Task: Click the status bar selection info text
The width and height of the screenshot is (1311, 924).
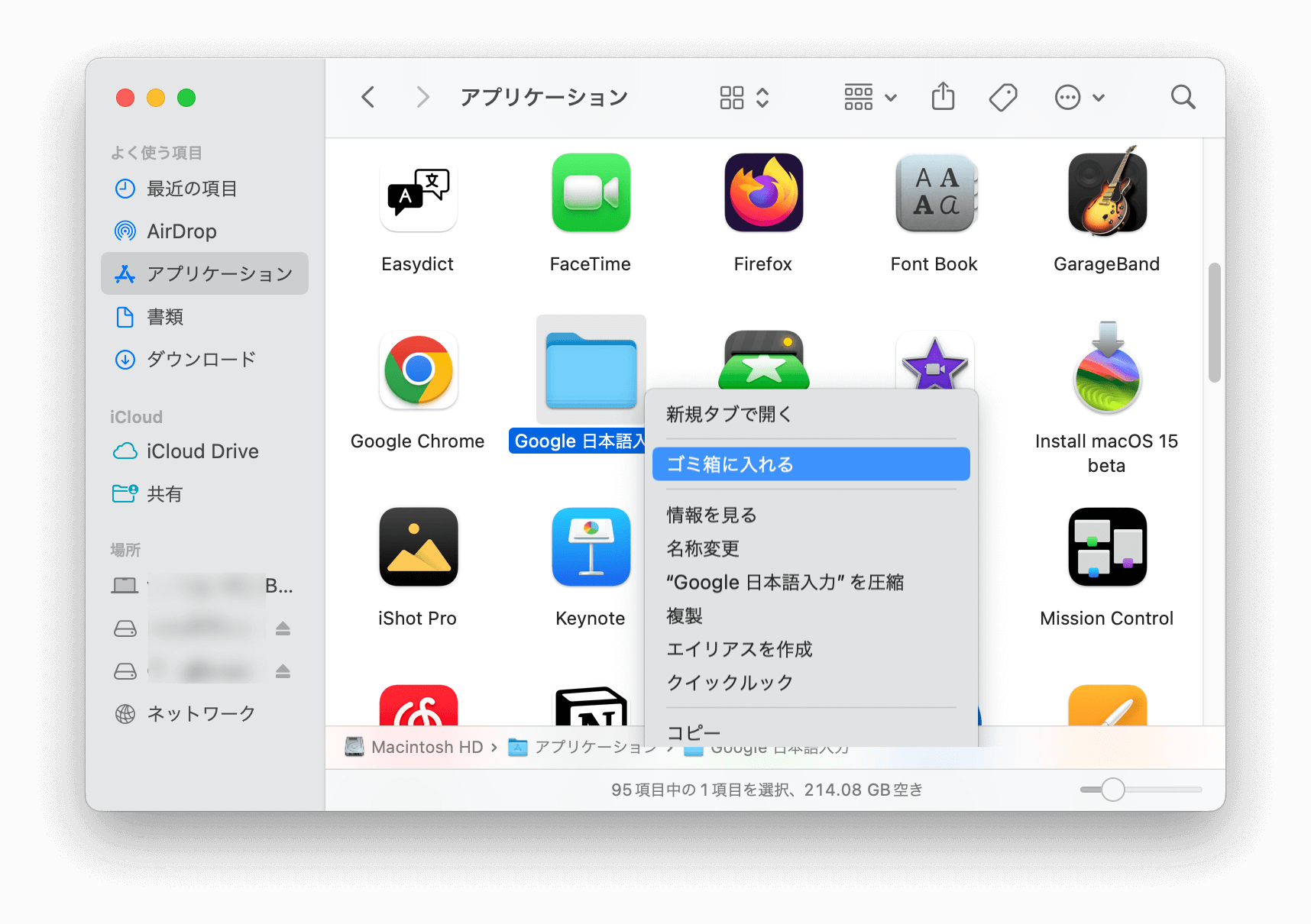Action: [767, 790]
